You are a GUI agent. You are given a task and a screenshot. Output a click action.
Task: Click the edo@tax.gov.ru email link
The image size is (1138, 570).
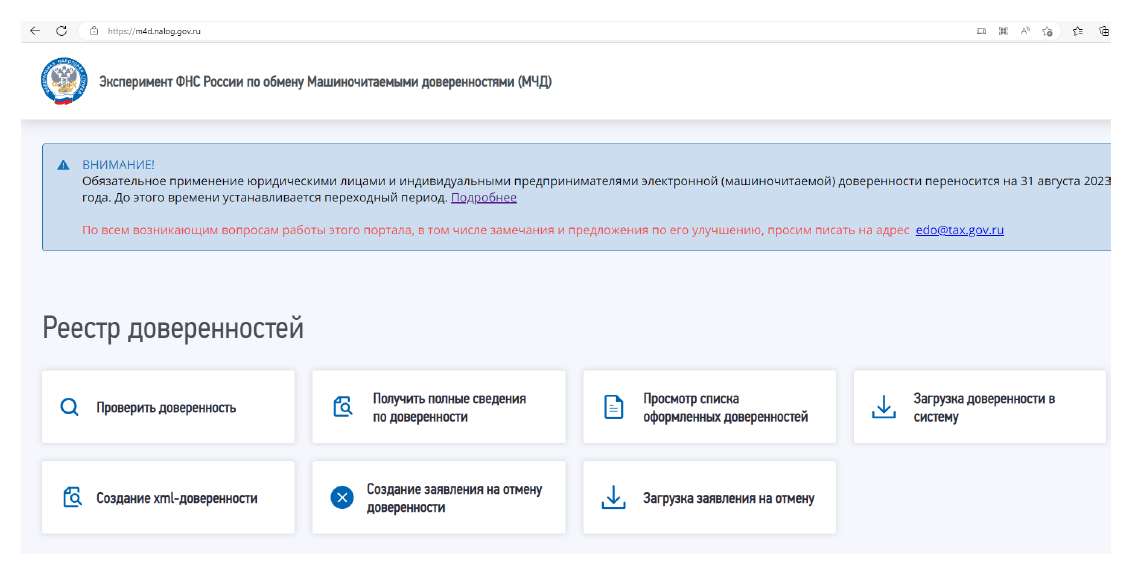click(959, 230)
